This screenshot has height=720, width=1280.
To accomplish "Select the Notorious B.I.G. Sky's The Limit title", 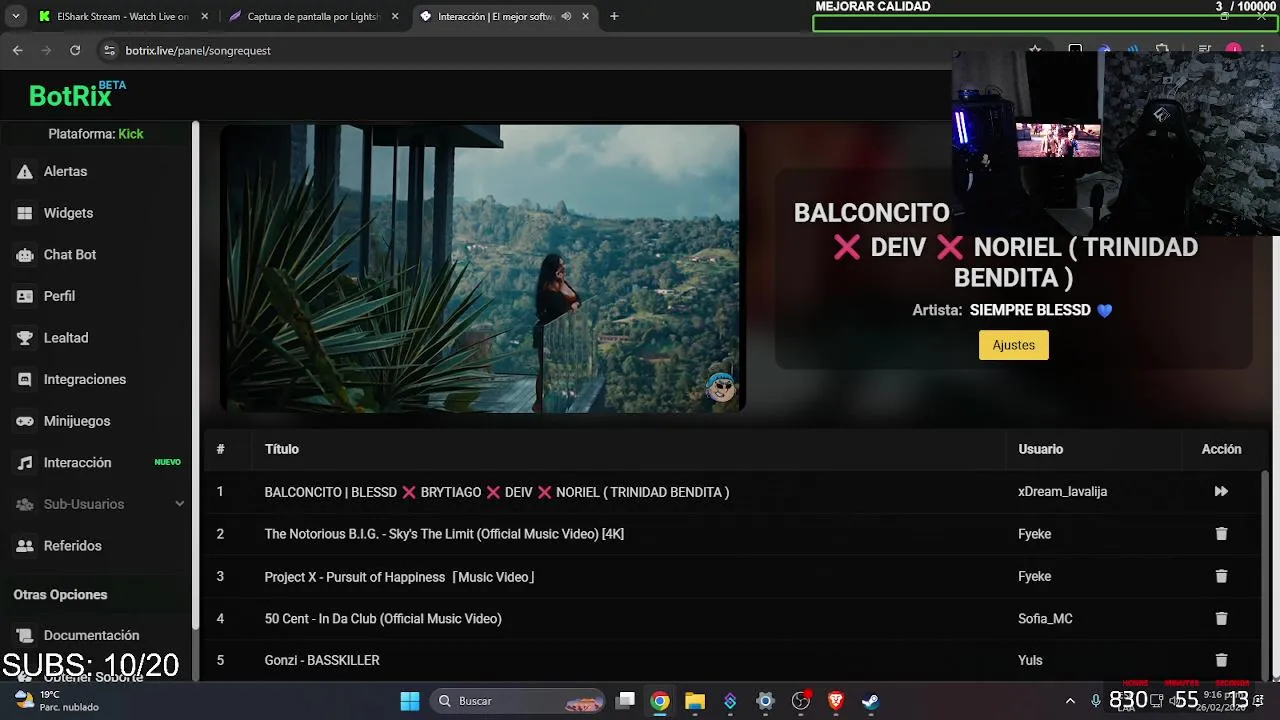I will pos(444,534).
